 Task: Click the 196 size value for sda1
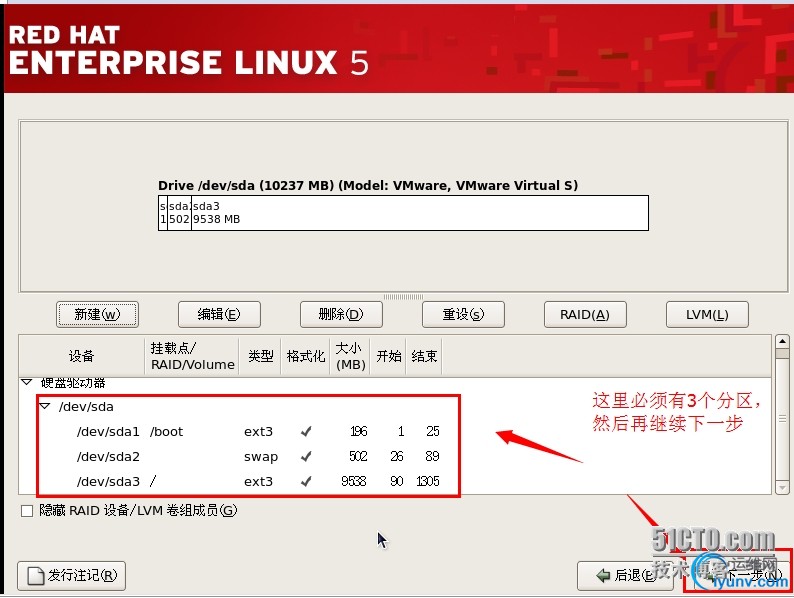tap(359, 431)
